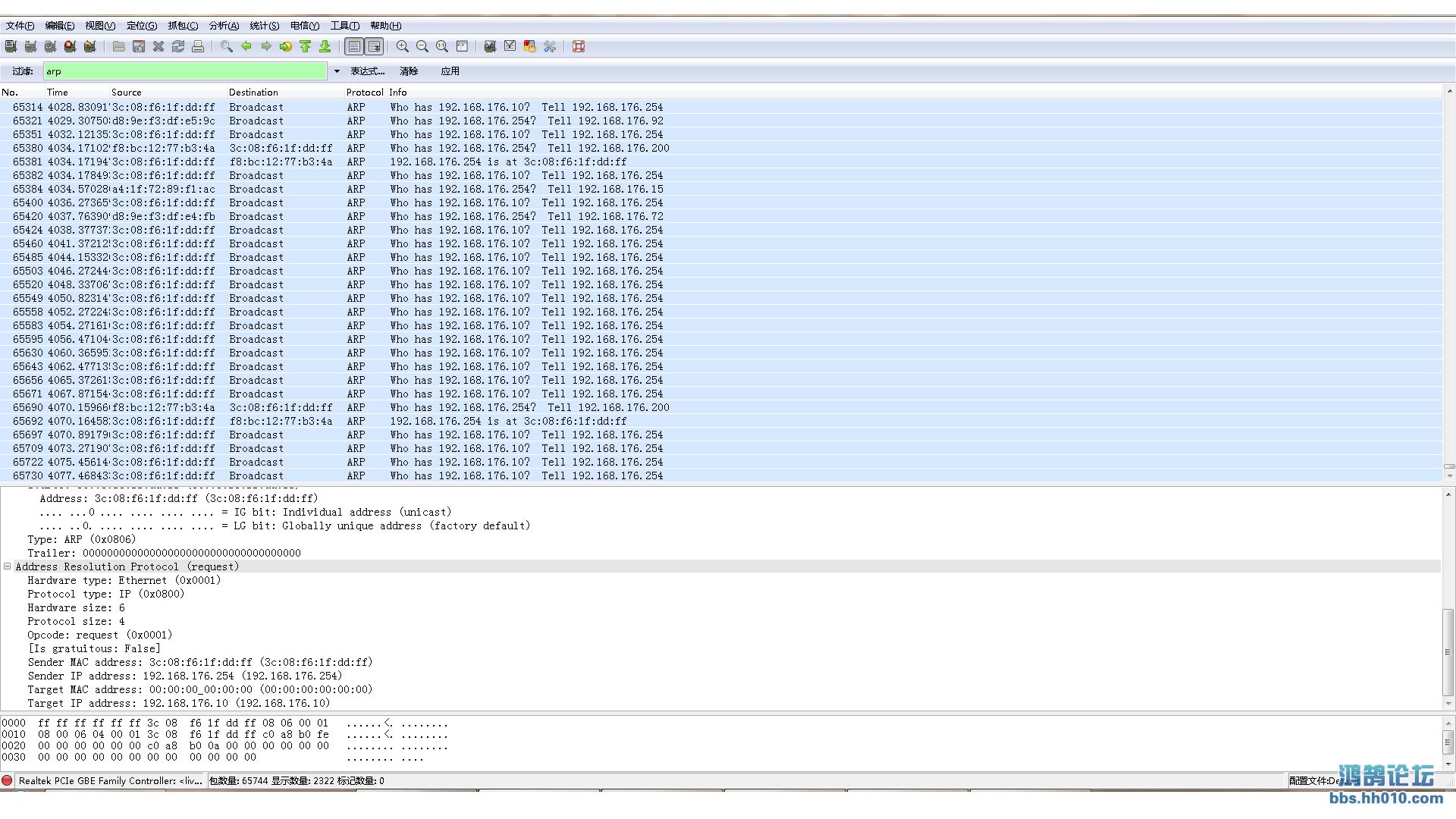Select packet 65381 ARP reply row

720,162
